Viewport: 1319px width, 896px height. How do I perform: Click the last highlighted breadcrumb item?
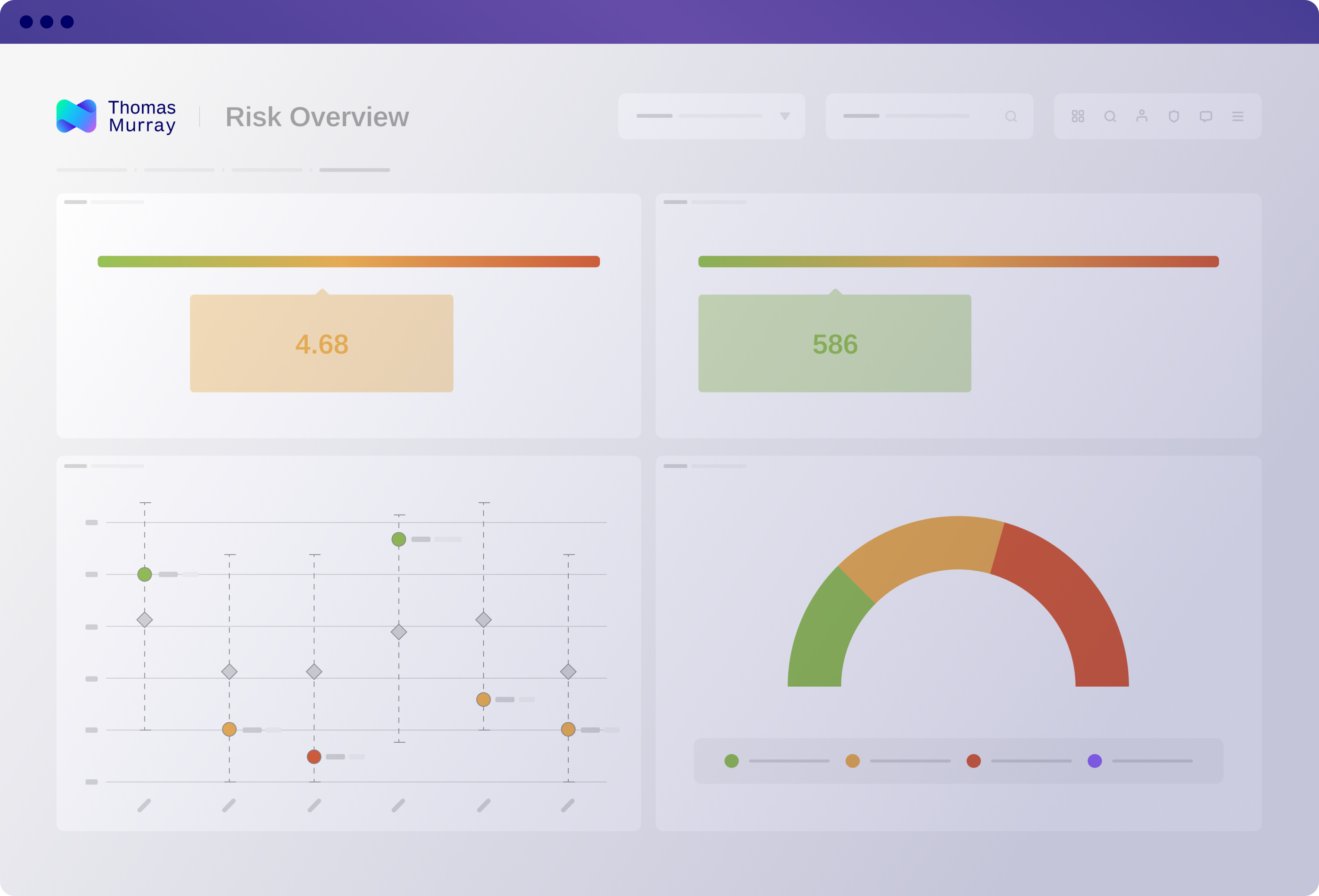click(x=354, y=170)
